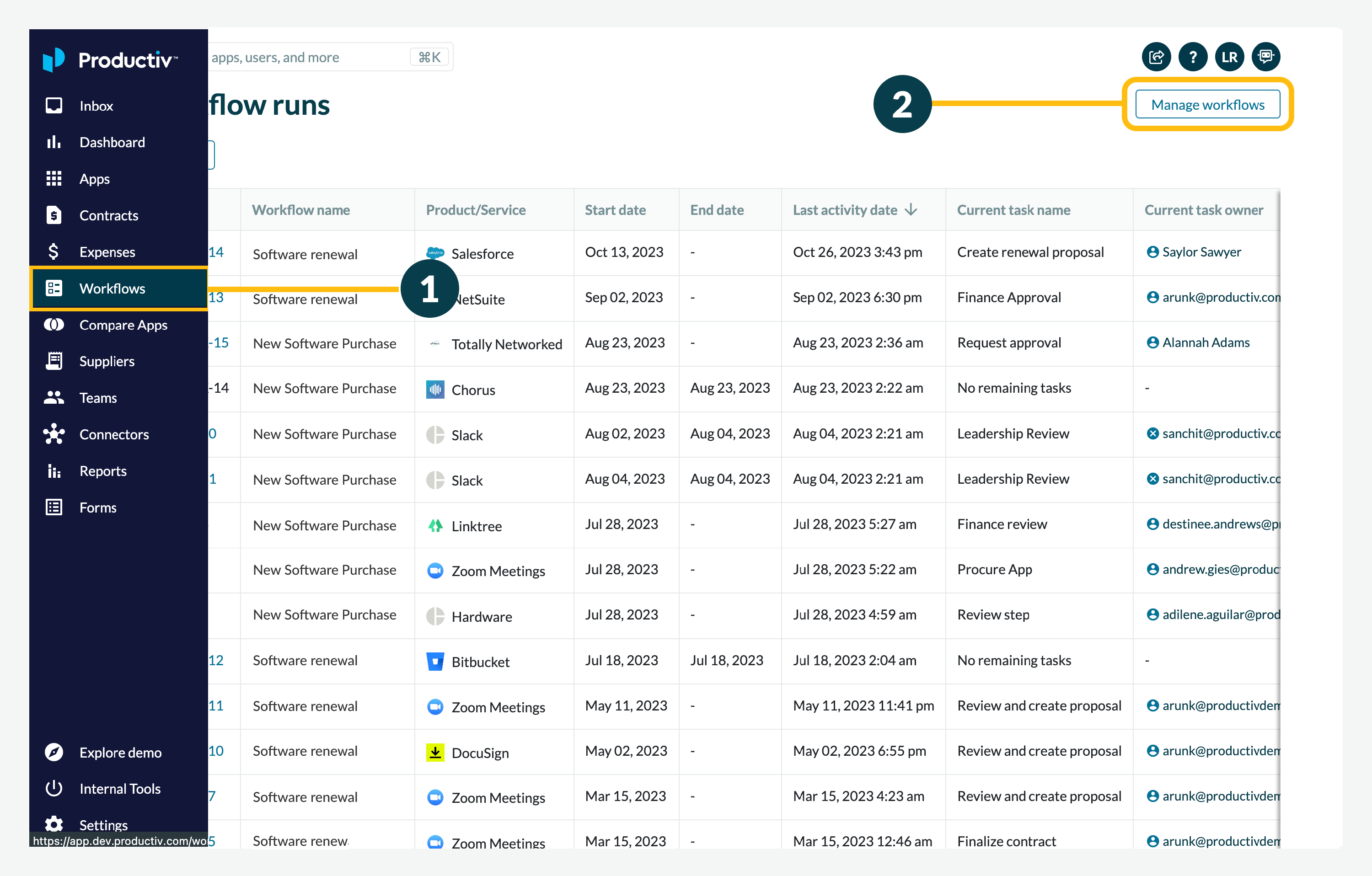Viewport: 1372px width, 876px height.
Task: Open Alannah Adams owner link
Action: [x=1205, y=342]
